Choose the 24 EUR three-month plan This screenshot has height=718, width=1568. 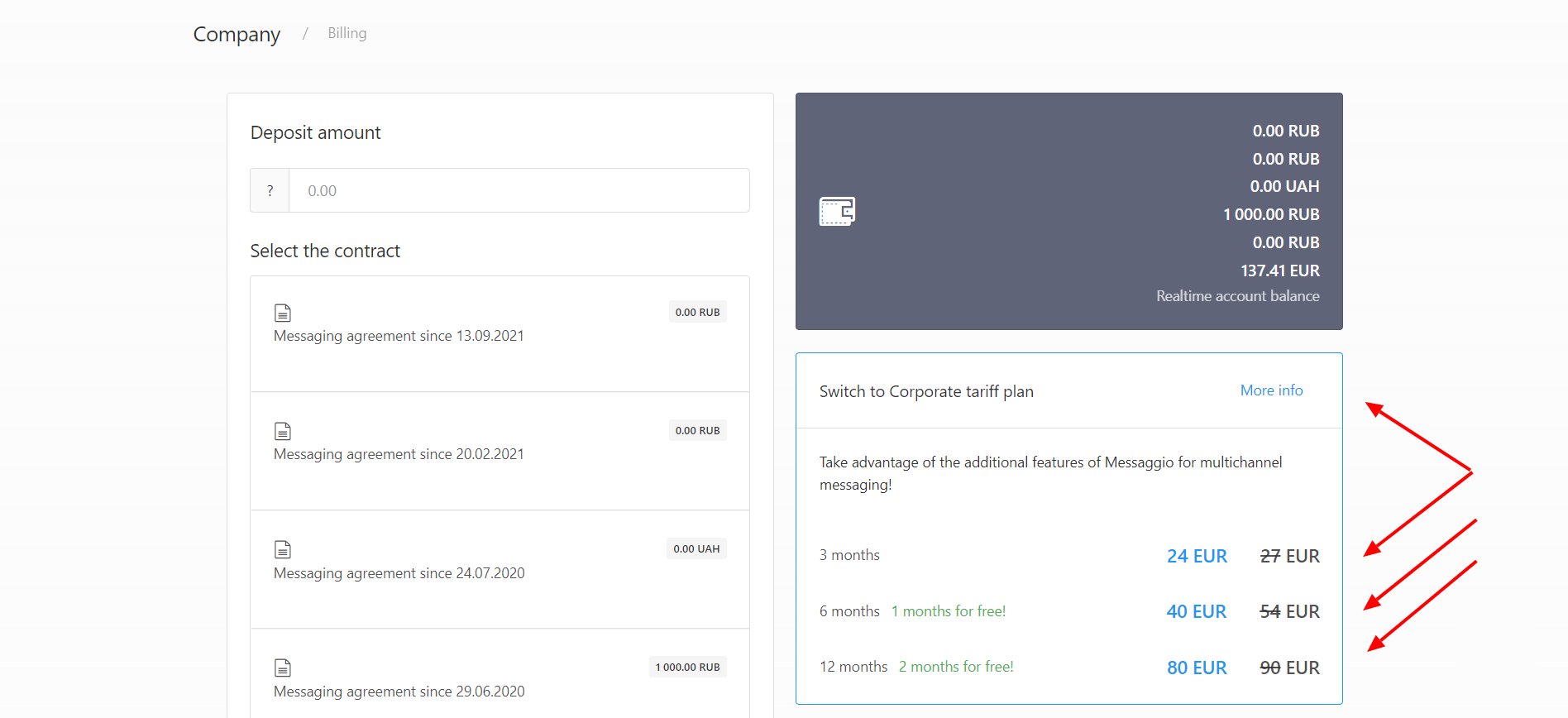click(1197, 556)
